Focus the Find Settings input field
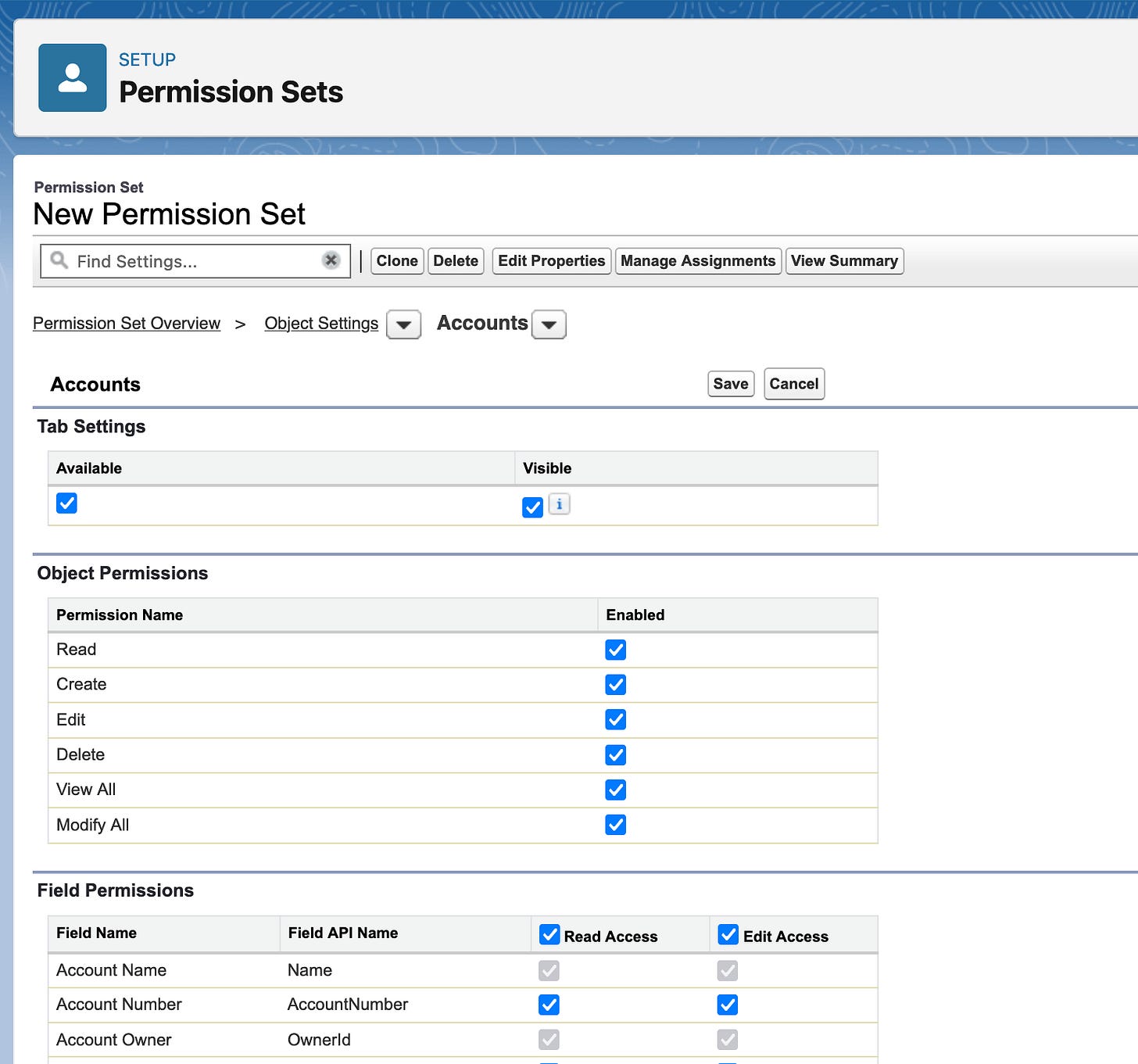 195,261
